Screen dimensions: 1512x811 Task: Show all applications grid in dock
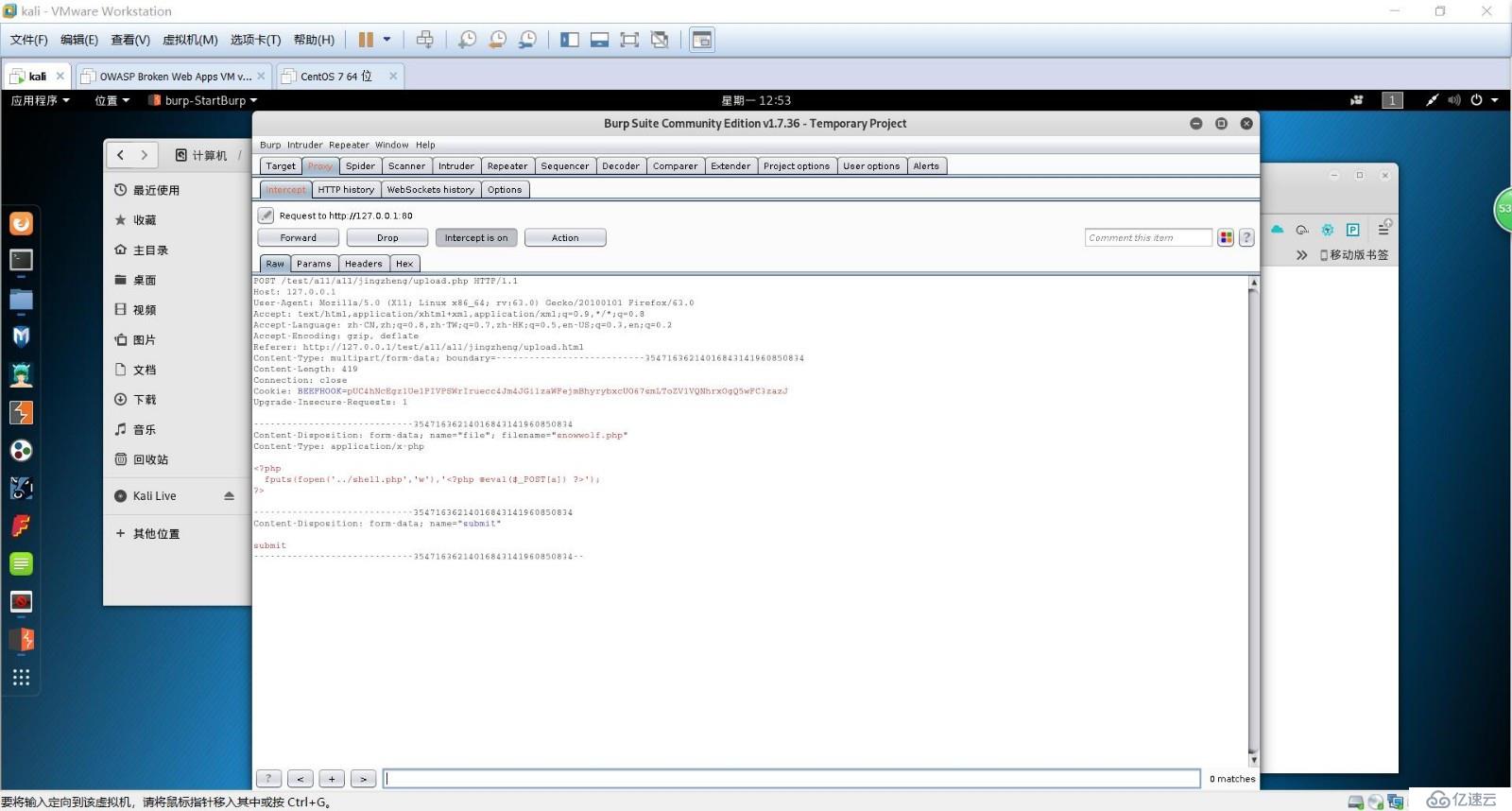point(21,677)
